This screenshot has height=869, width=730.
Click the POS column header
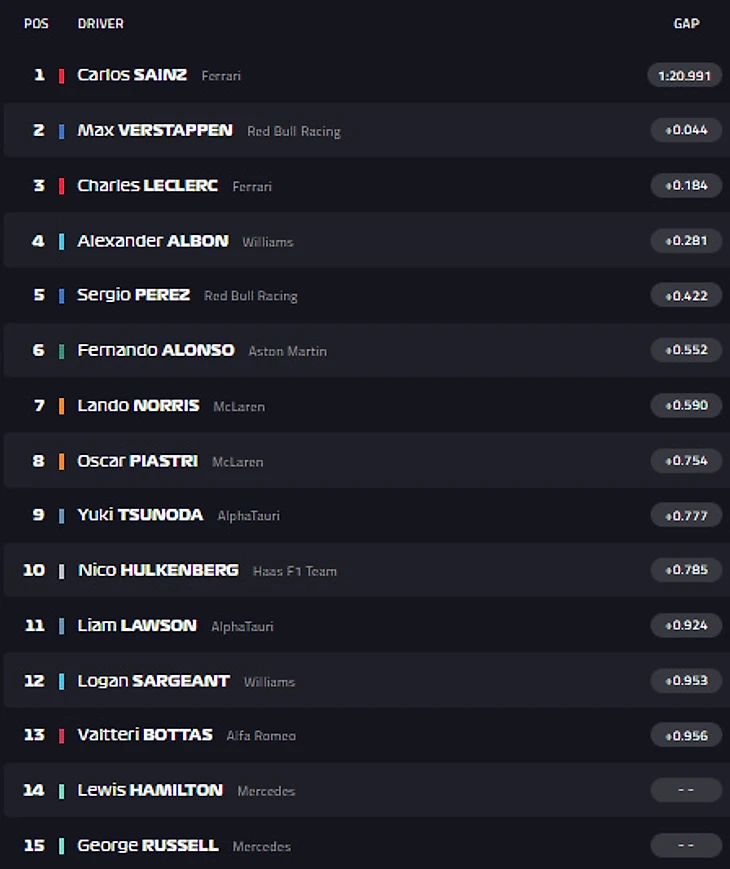point(36,23)
